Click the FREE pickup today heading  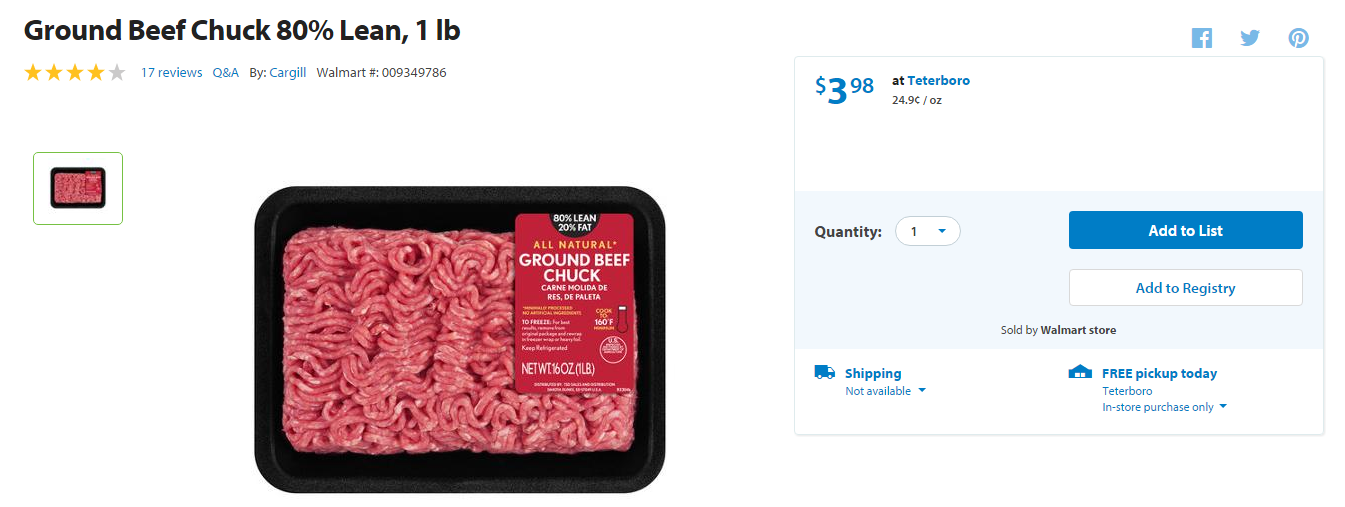point(1159,373)
